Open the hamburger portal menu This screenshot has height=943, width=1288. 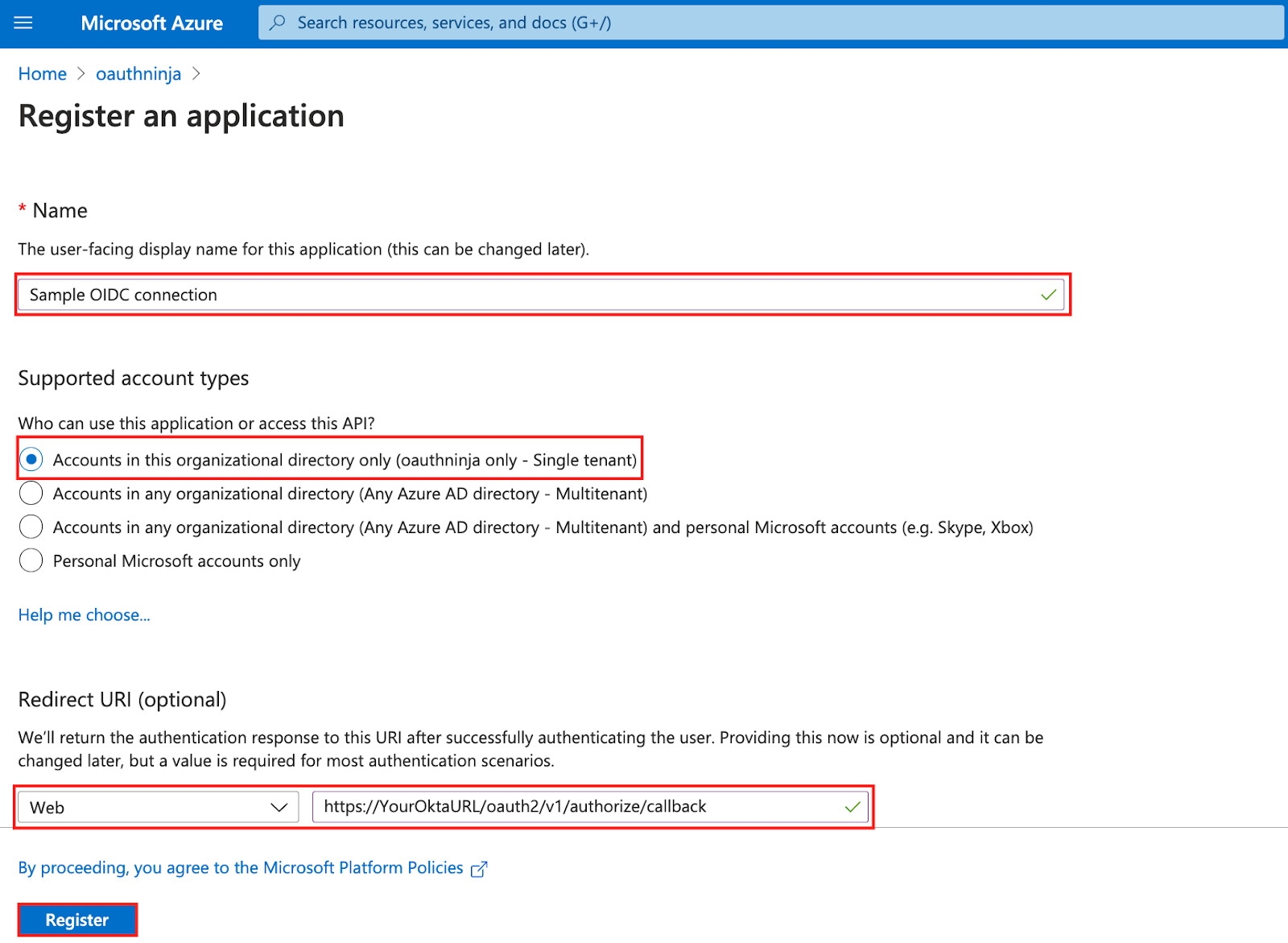(x=23, y=23)
